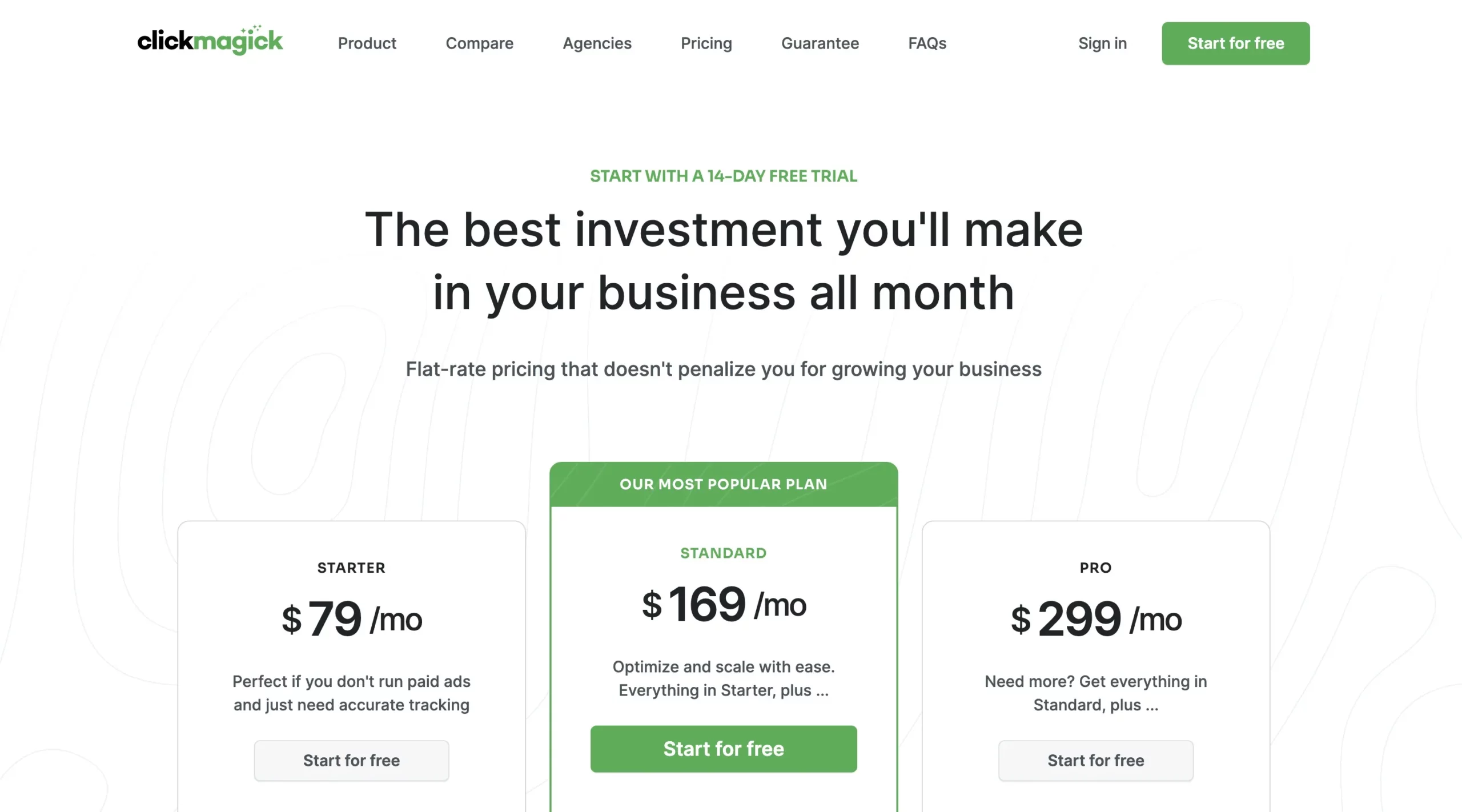
Task: Click the $299/mo Pro price
Action: pyautogui.click(x=1095, y=619)
